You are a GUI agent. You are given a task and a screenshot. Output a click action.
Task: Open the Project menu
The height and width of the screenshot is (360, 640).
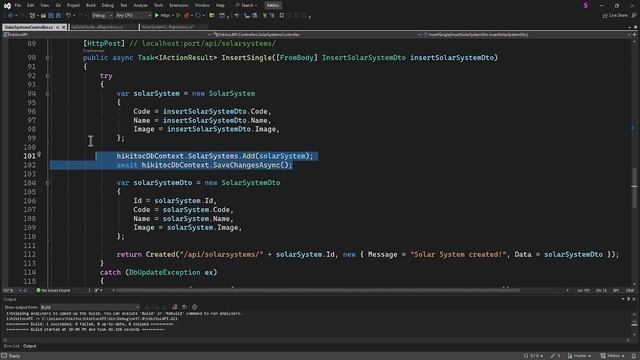[73, 5]
